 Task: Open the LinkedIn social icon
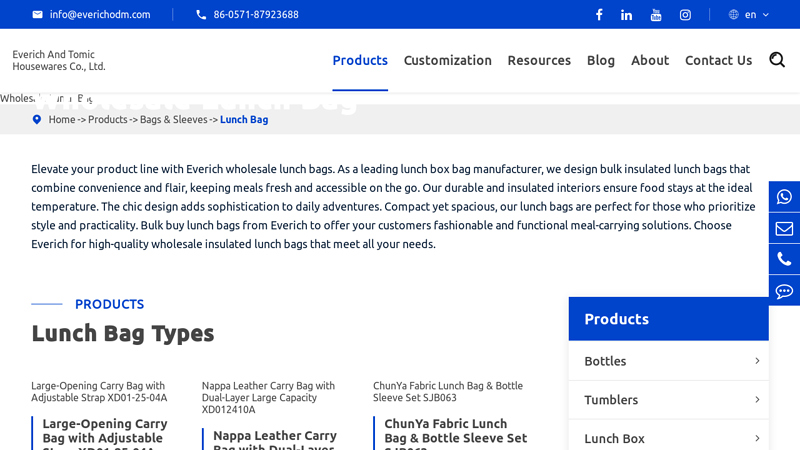coord(627,15)
